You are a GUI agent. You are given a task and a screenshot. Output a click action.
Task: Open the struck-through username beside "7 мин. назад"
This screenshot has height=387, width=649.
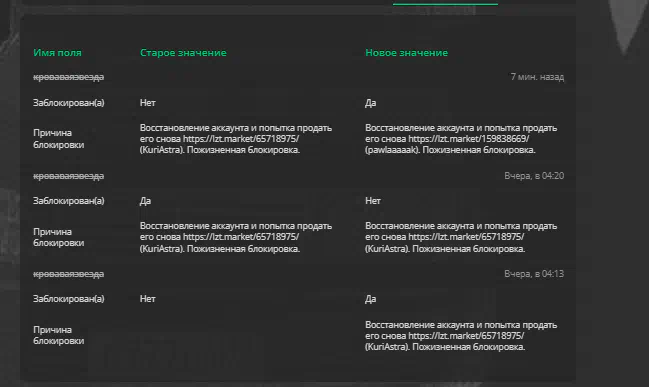(x=68, y=77)
